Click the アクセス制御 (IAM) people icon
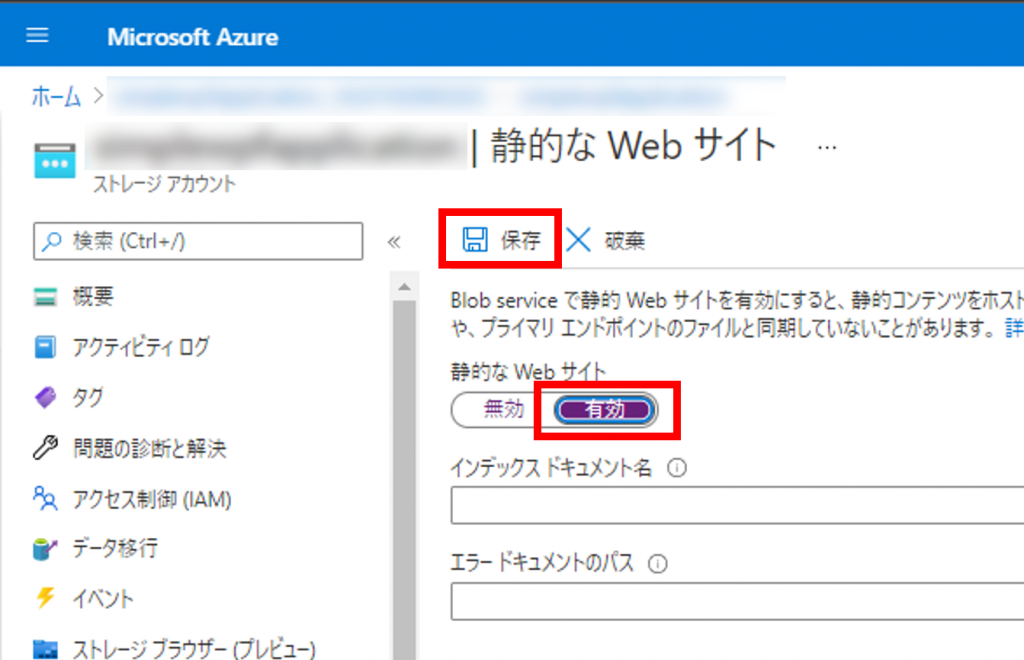1024x660 pixels. click(46, 498)
